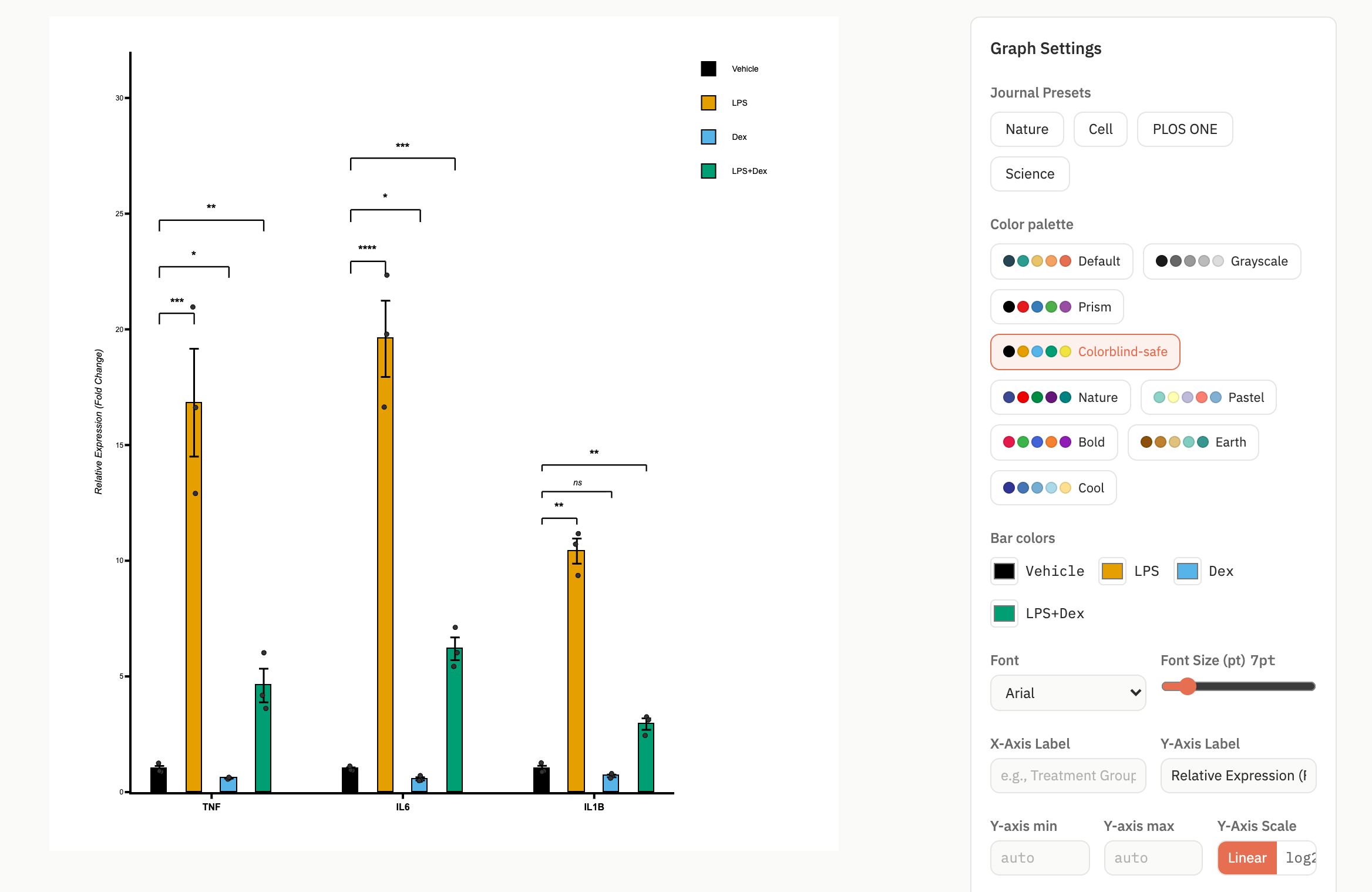
Task: Select the Pastel color palette
Action: [x=1208, y=397]
